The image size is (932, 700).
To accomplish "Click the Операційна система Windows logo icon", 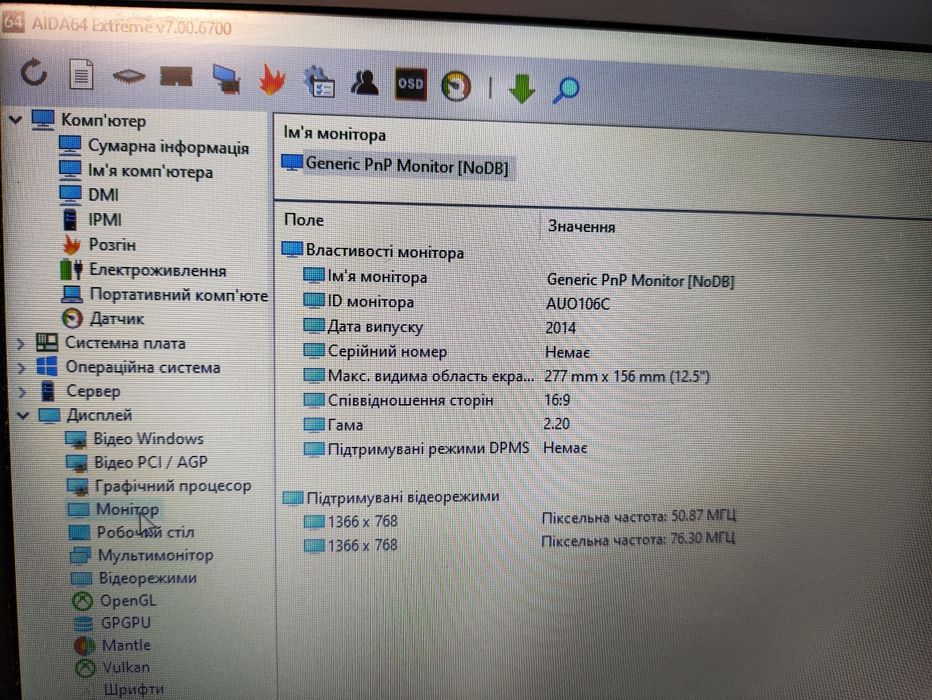I will coord(47,366).
